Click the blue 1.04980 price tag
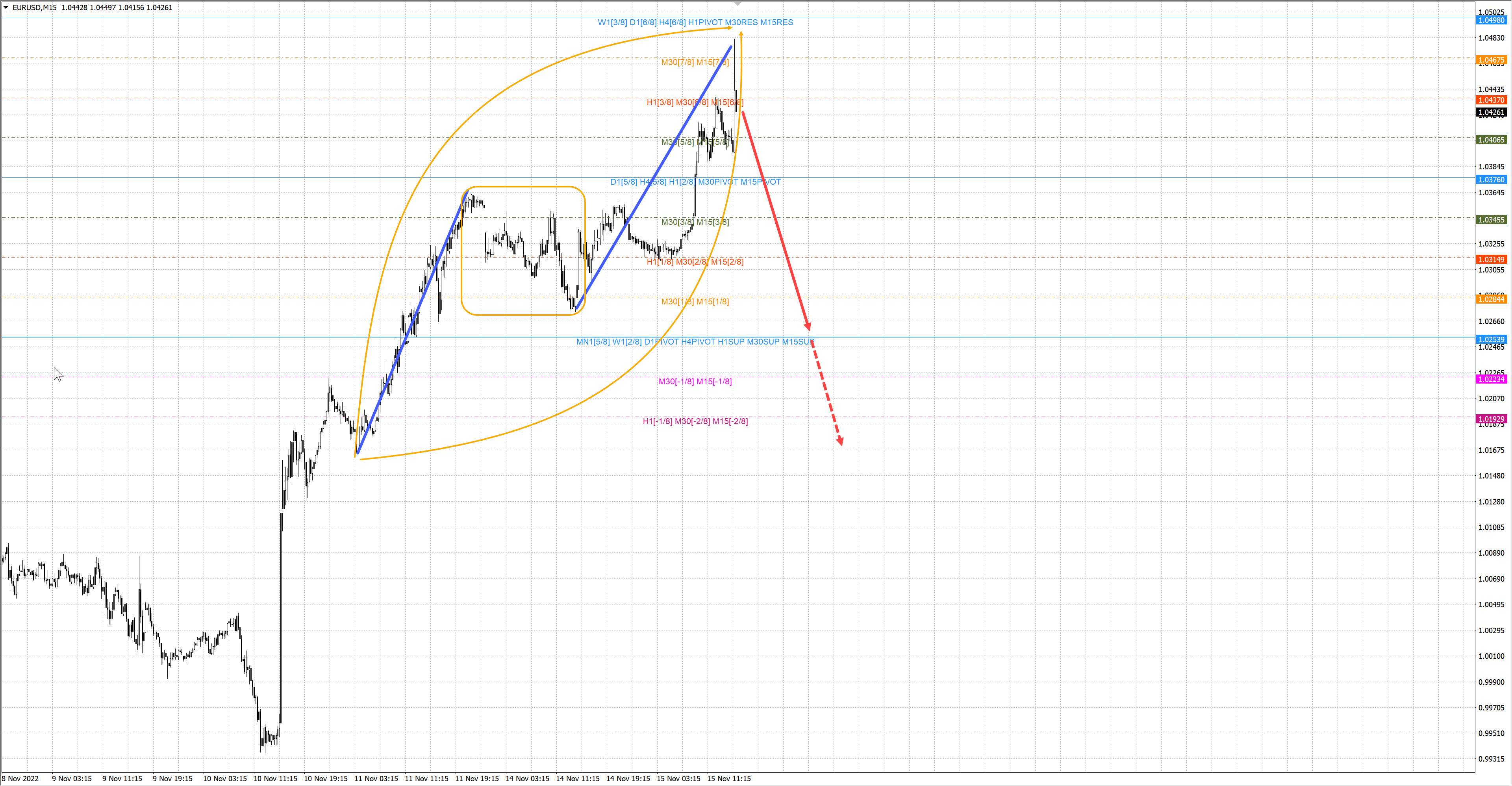The width and height of the screenshot is (1512, 786). pyautogui.click(x=1491, y=20)
